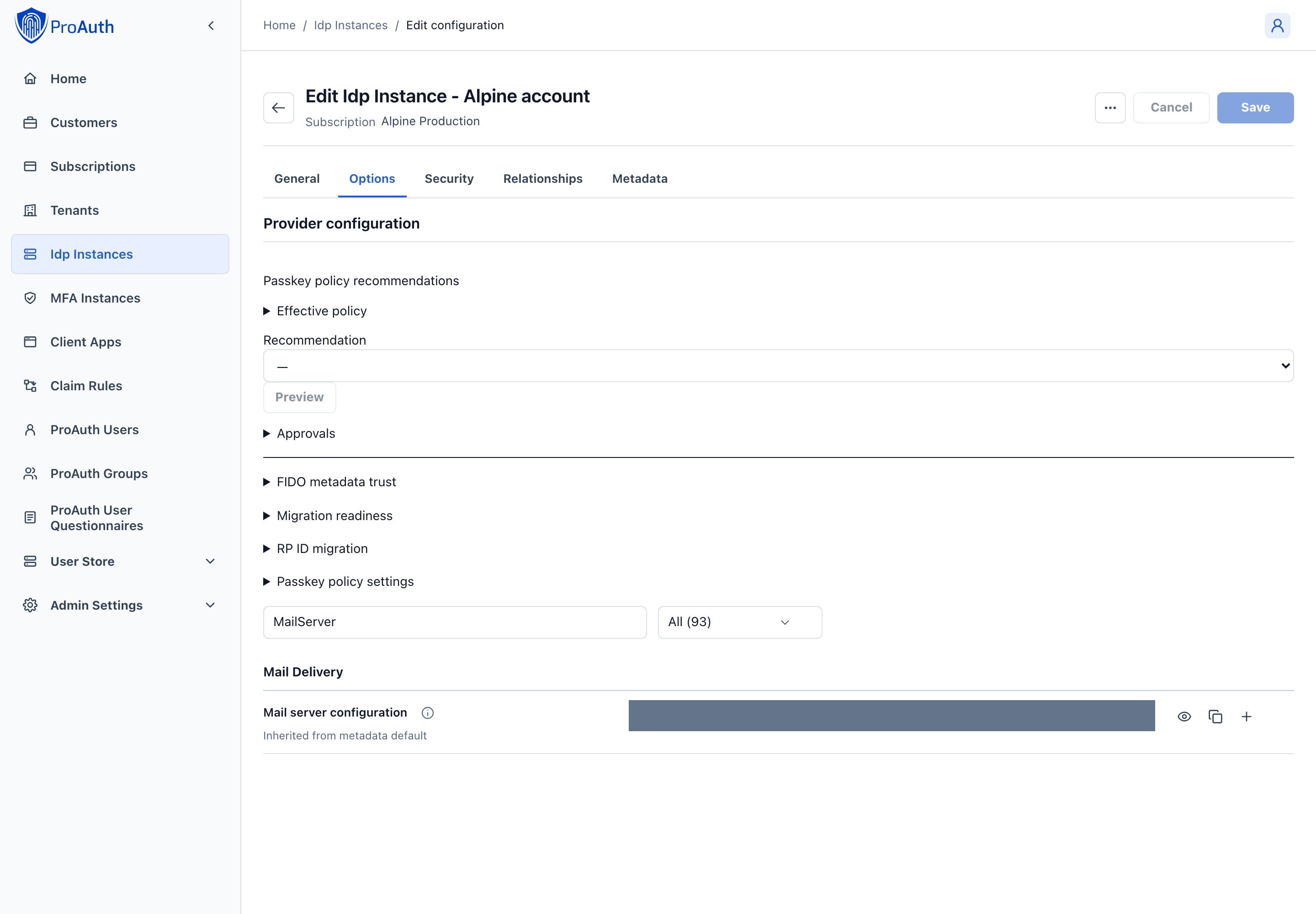1316x914 pixels.
Task: Copy the mail server configuration value
Action: (x=1215, y=717)
